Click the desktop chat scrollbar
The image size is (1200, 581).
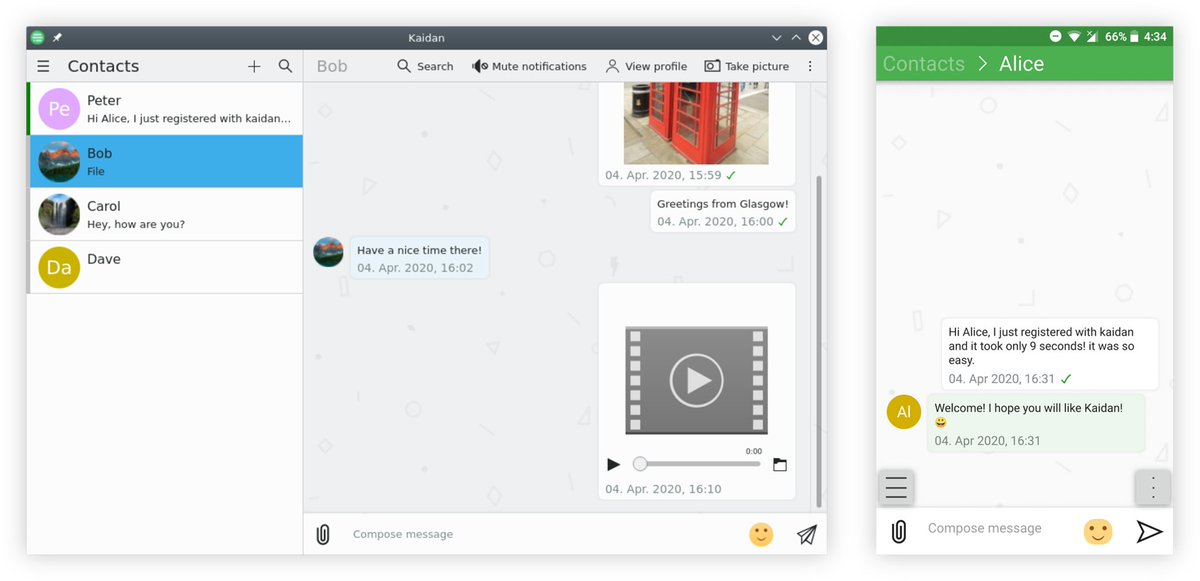pyautogui.click(x=821, y=340)
